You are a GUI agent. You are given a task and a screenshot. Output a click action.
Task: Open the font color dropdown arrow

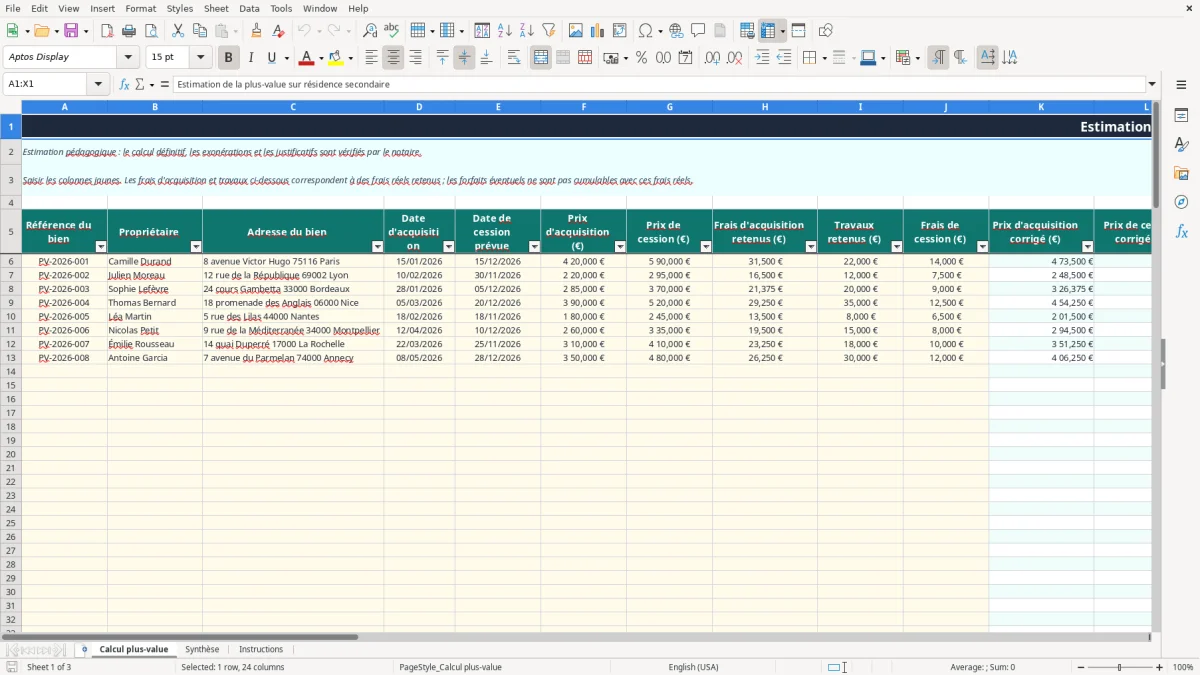(321, 58)
